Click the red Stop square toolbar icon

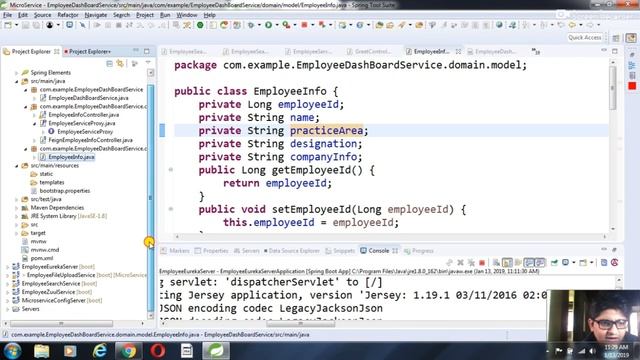click(304, 25)
